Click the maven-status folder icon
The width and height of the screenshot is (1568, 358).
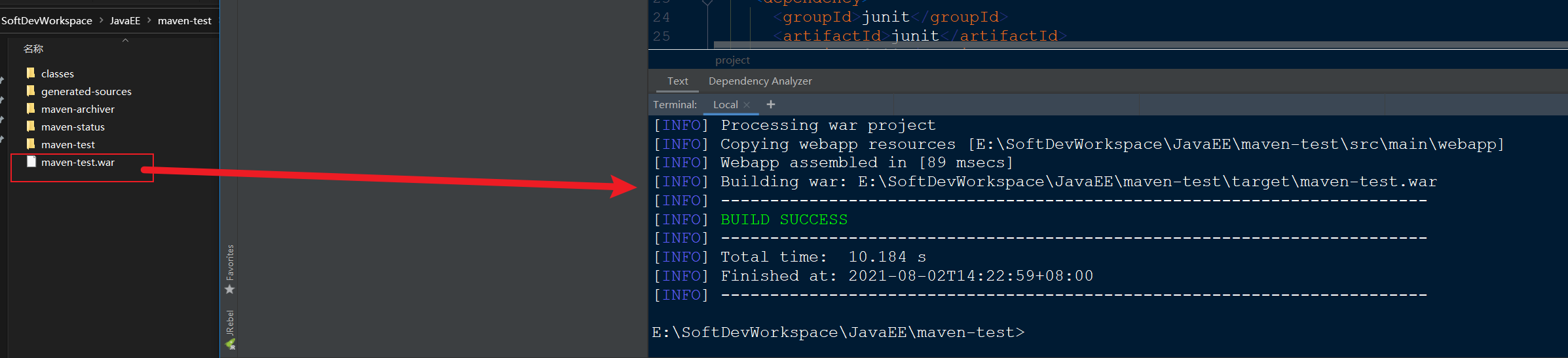pos(31,126)
